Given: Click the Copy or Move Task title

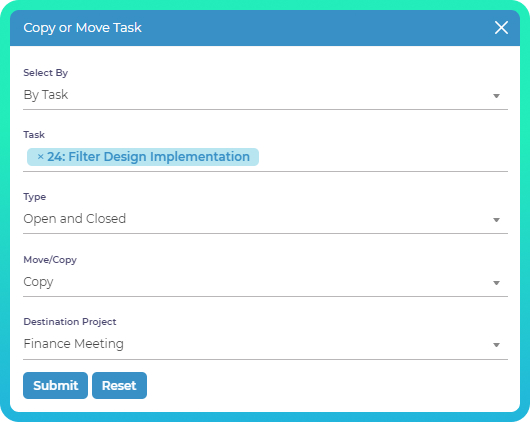Looking at the screenshot, I should 82,28.
